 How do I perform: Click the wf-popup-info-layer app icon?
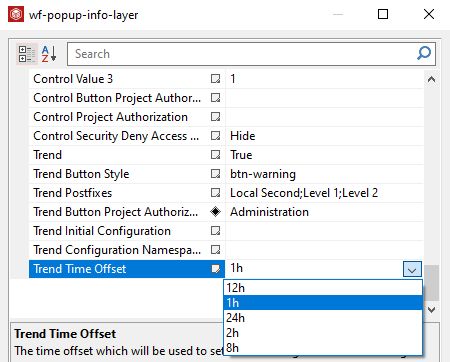coord(16,14)
